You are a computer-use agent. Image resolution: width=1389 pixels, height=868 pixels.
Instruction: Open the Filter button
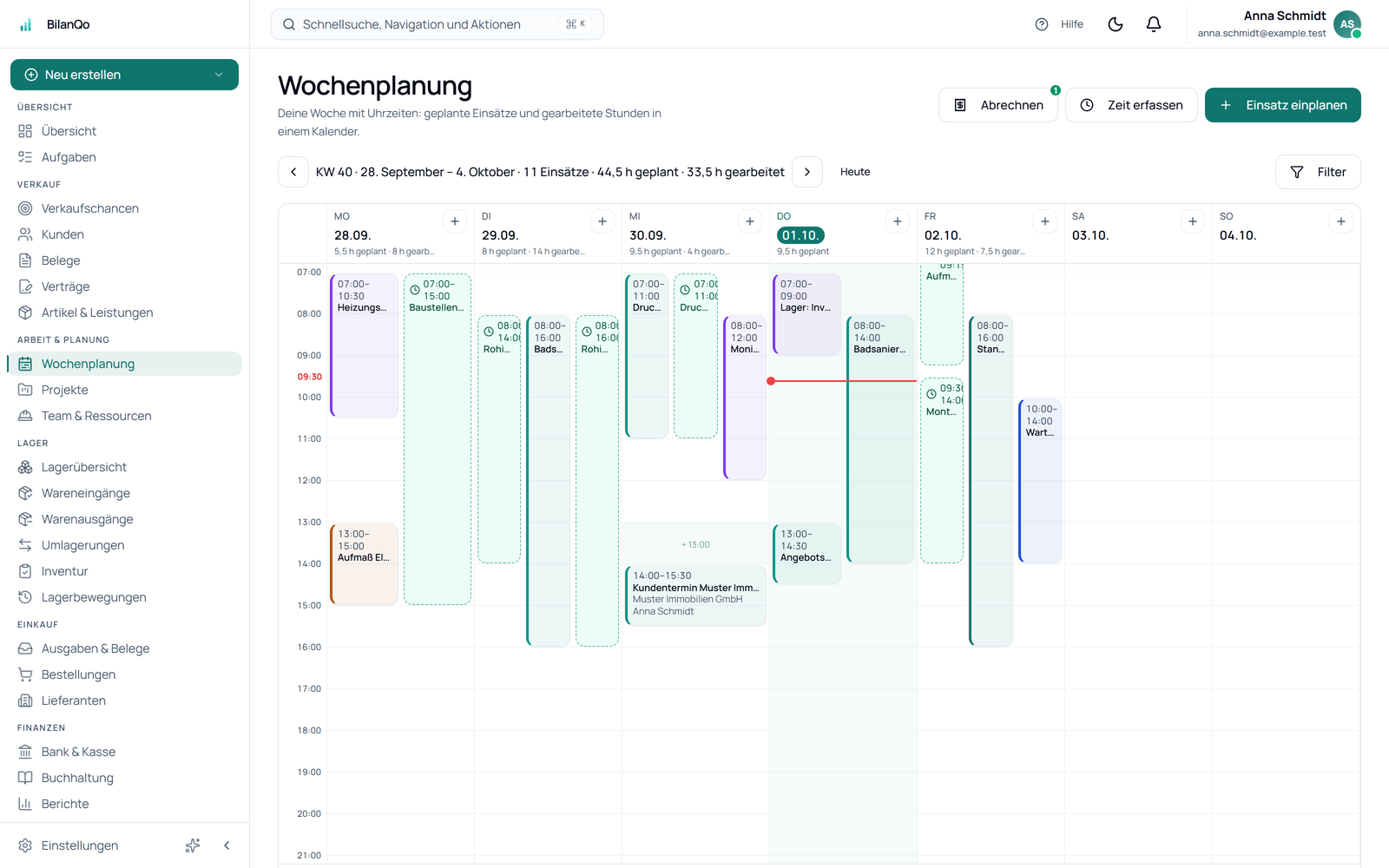click(x=1318, y=172)
